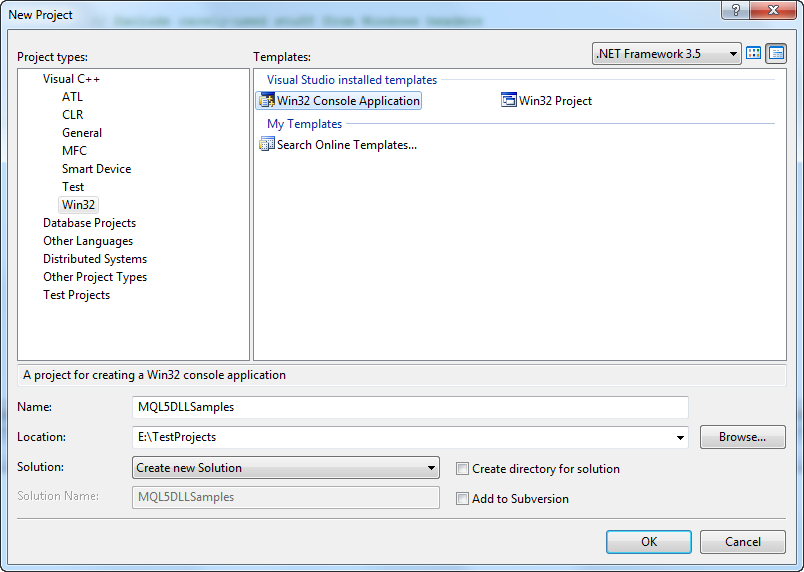Open the Location path dropdown arrow

[680, 437]
